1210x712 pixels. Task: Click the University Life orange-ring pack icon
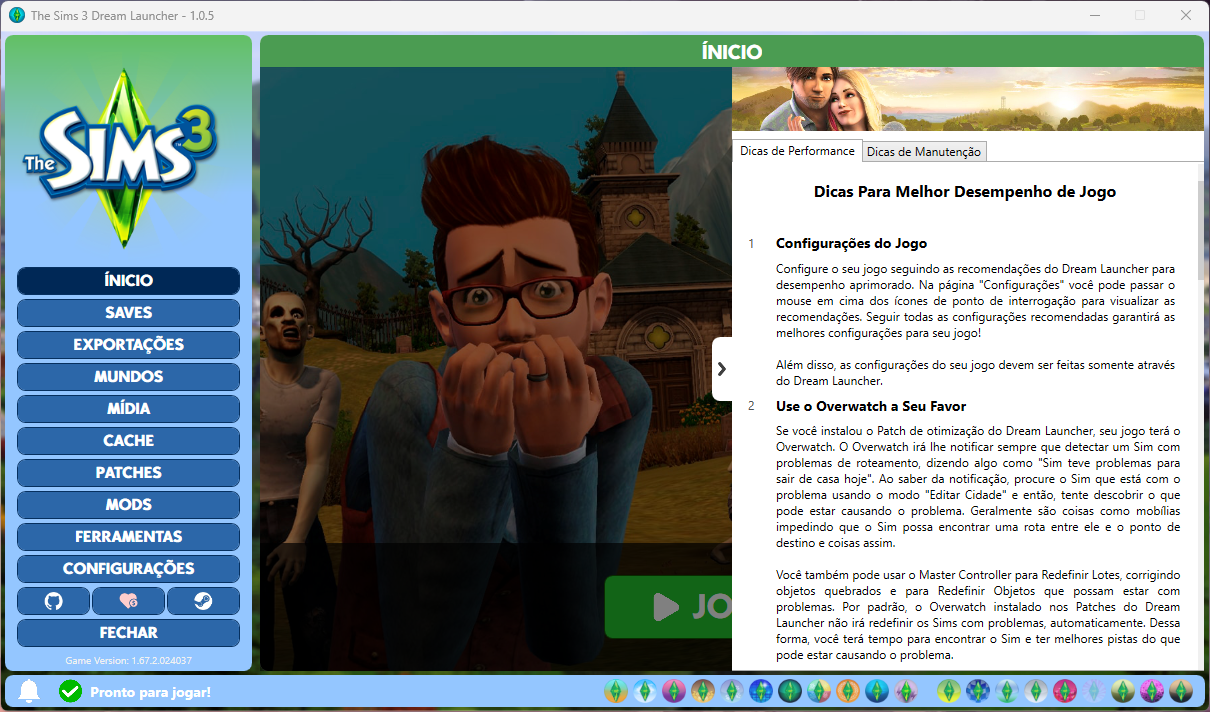[848, 691]
